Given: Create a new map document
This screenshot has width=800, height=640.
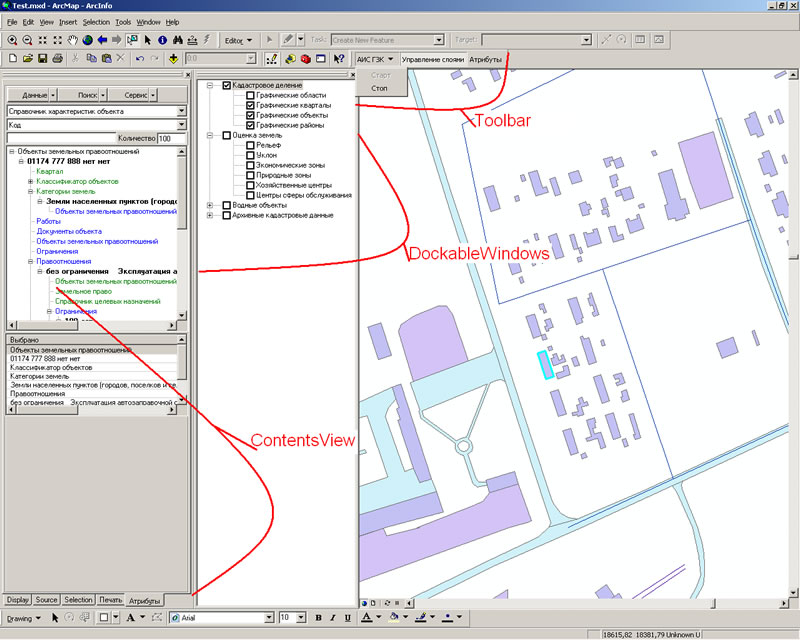Looking at the screenshot, I should [13, 59].
